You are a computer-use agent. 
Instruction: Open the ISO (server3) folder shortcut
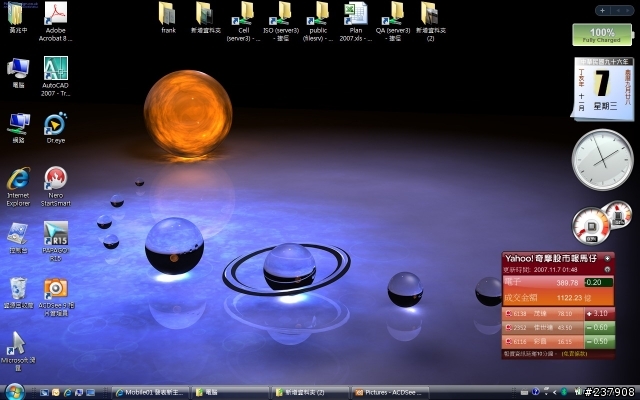(281, 21)
